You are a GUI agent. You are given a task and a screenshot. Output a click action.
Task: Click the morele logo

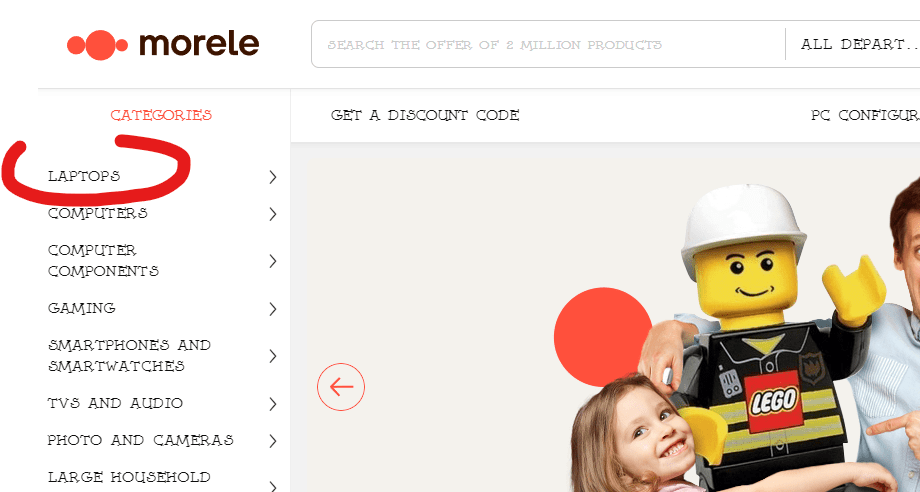point(163,45)
